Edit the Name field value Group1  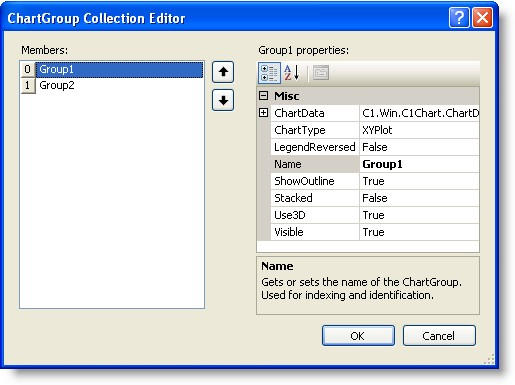tap(419, 164)
